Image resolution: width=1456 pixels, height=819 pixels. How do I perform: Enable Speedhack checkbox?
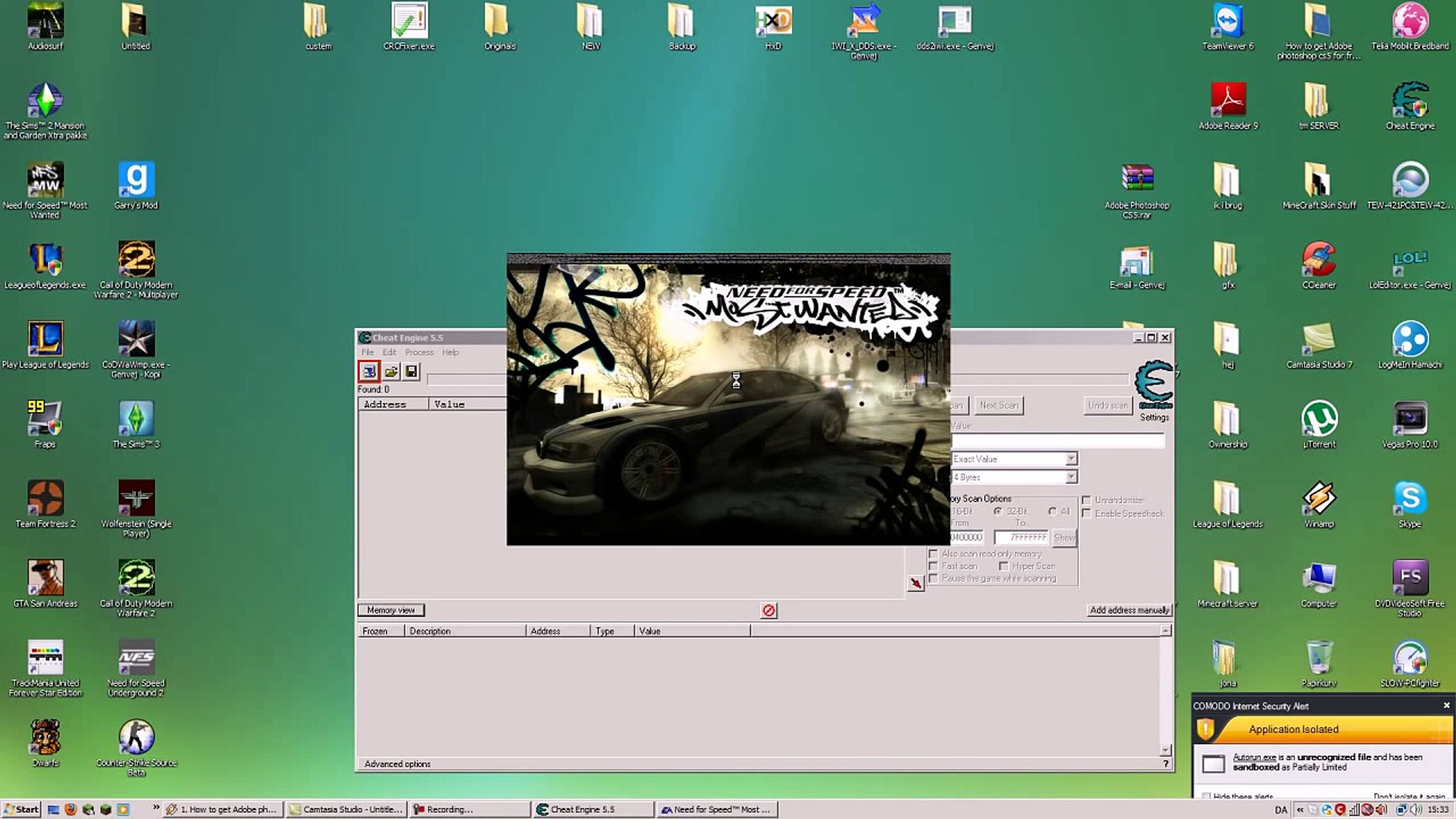pyautogui.click(x=1087, y=513)
